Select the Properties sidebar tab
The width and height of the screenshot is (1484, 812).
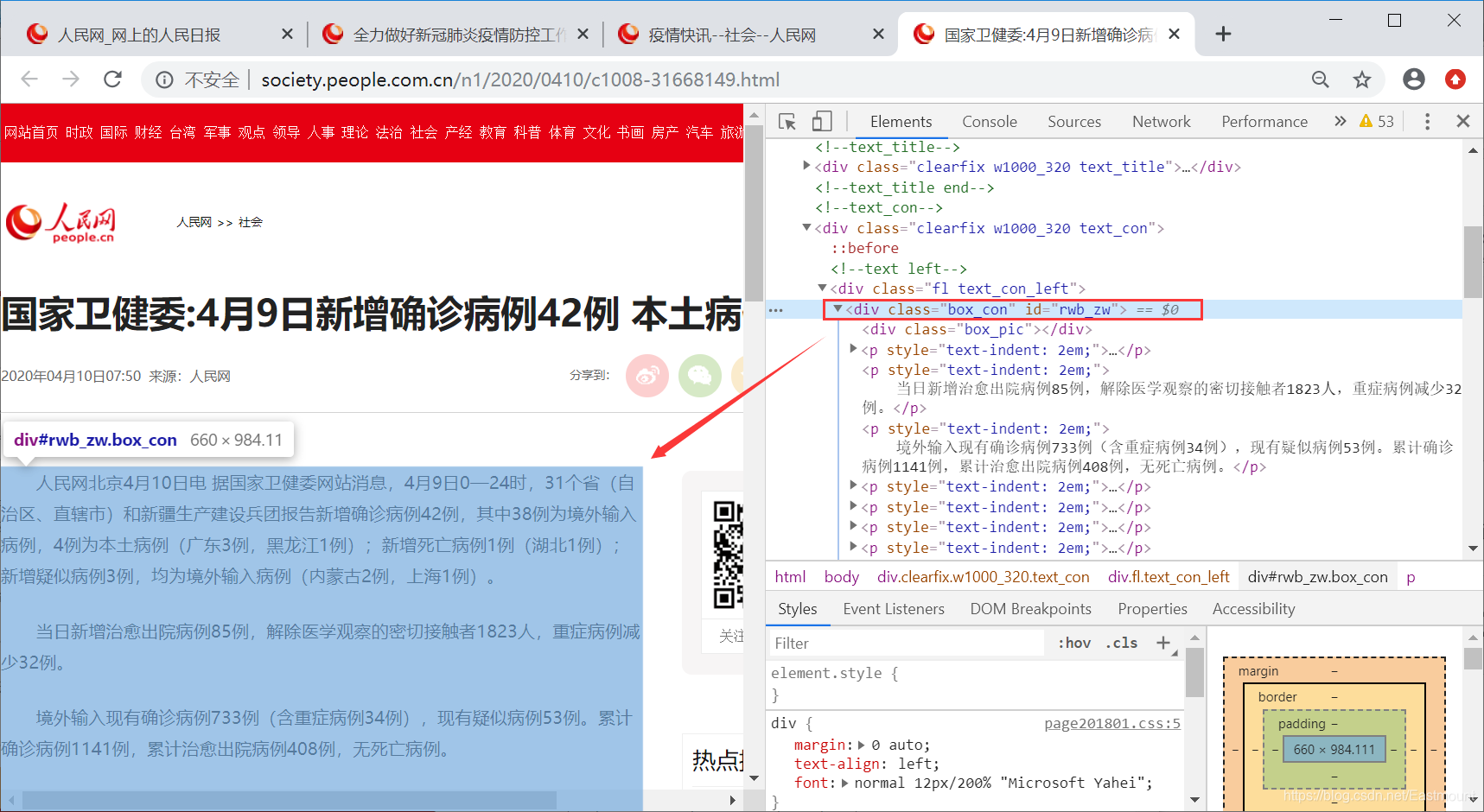point(1152,609)
